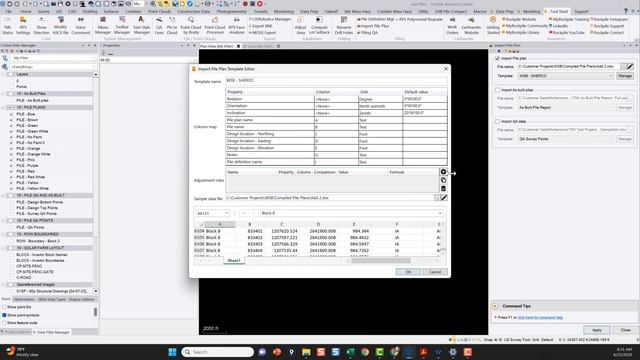The image size is (640, 360).
Task: Toggle Show point symbols checkbox
Action: [4, 315]
